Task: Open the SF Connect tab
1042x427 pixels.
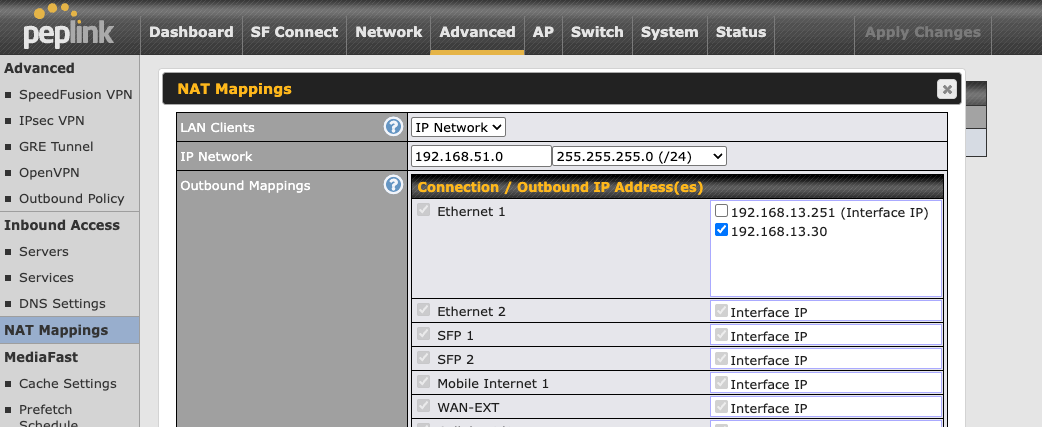Action: pos(294,32)
